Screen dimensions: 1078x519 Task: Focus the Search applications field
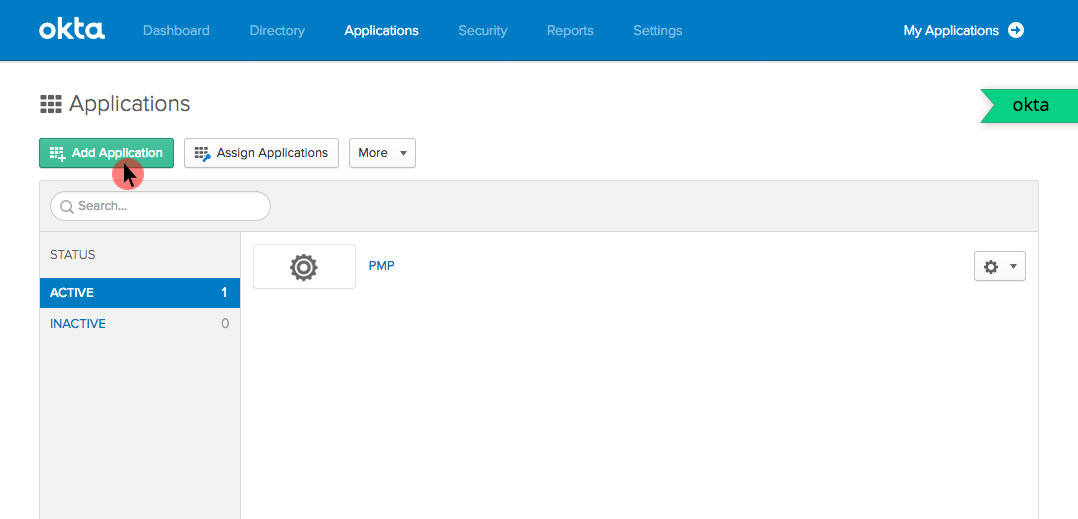tap(160, 206)
